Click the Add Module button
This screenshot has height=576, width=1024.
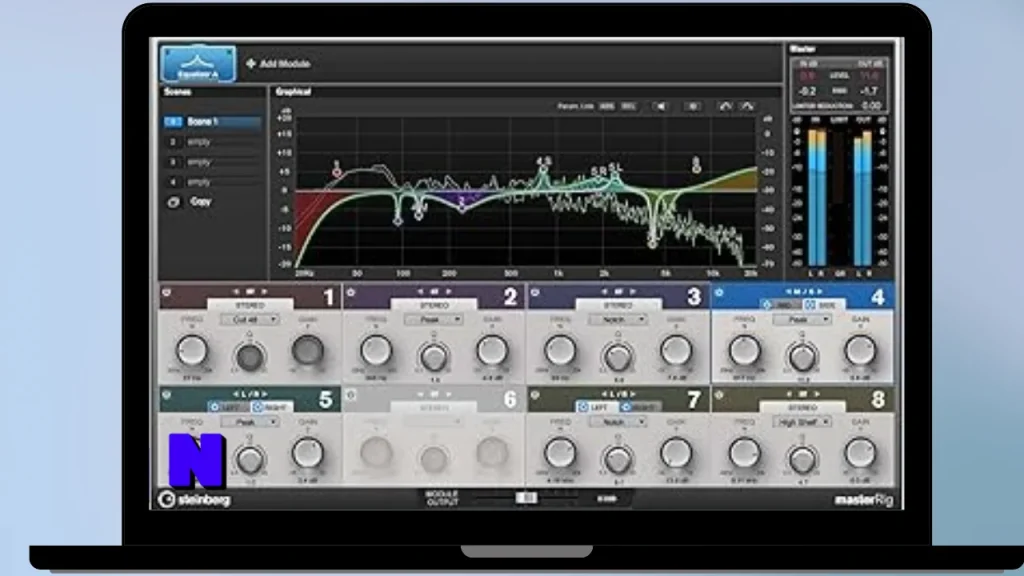click(278, 63)
